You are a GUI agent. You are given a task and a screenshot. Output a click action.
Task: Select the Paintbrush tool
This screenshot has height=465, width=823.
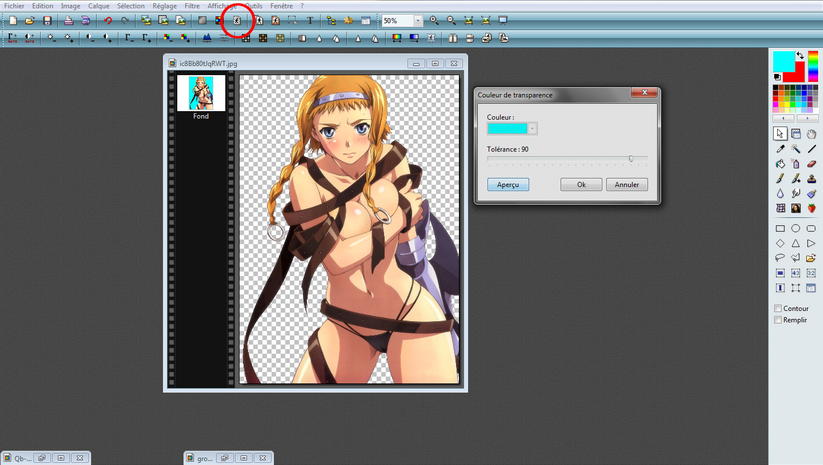[x=780, y=178]
